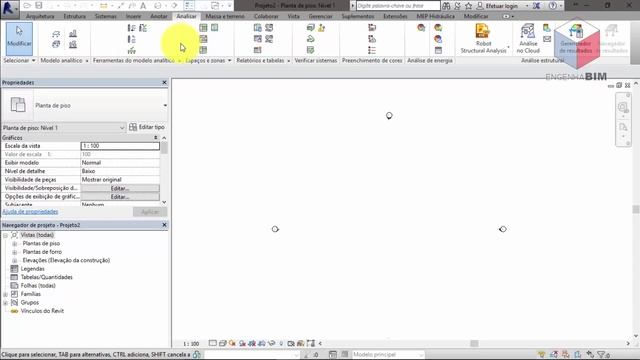The height and width of the screenshot is (360, 640).
Task: Click the Escala da vista 1:100 field
Action: click(x=120, y=146)
